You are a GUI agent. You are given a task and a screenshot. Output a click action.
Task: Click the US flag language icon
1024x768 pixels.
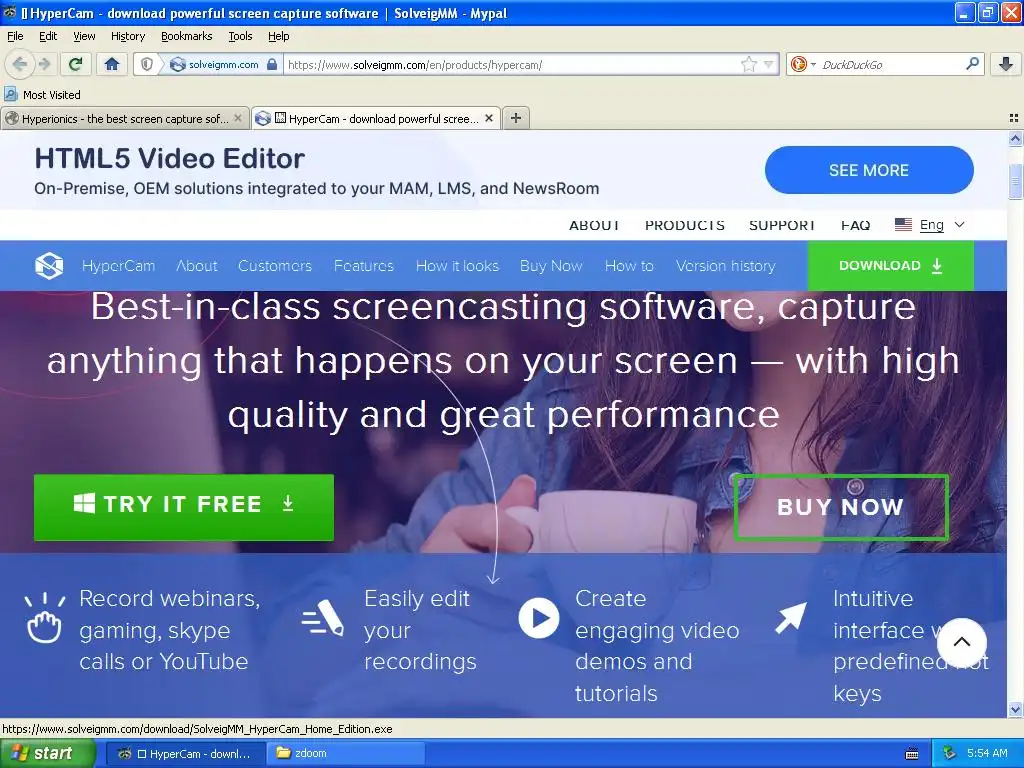click(903, 225)
